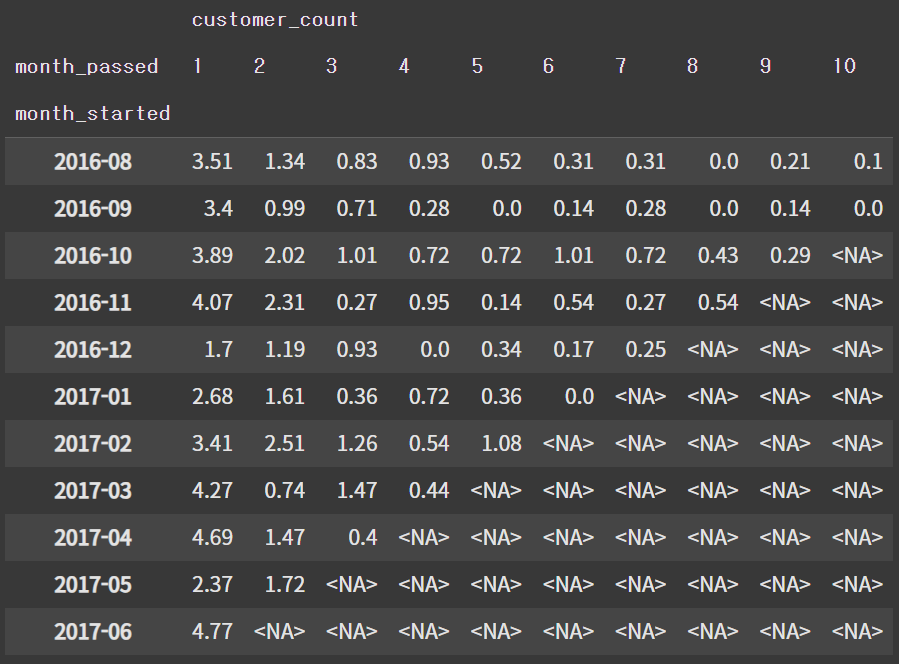This screenshot has height=664, width=899.
Task: Select column header 1 under month_passed
Action: pyautogui.click(x=197, y=67)
